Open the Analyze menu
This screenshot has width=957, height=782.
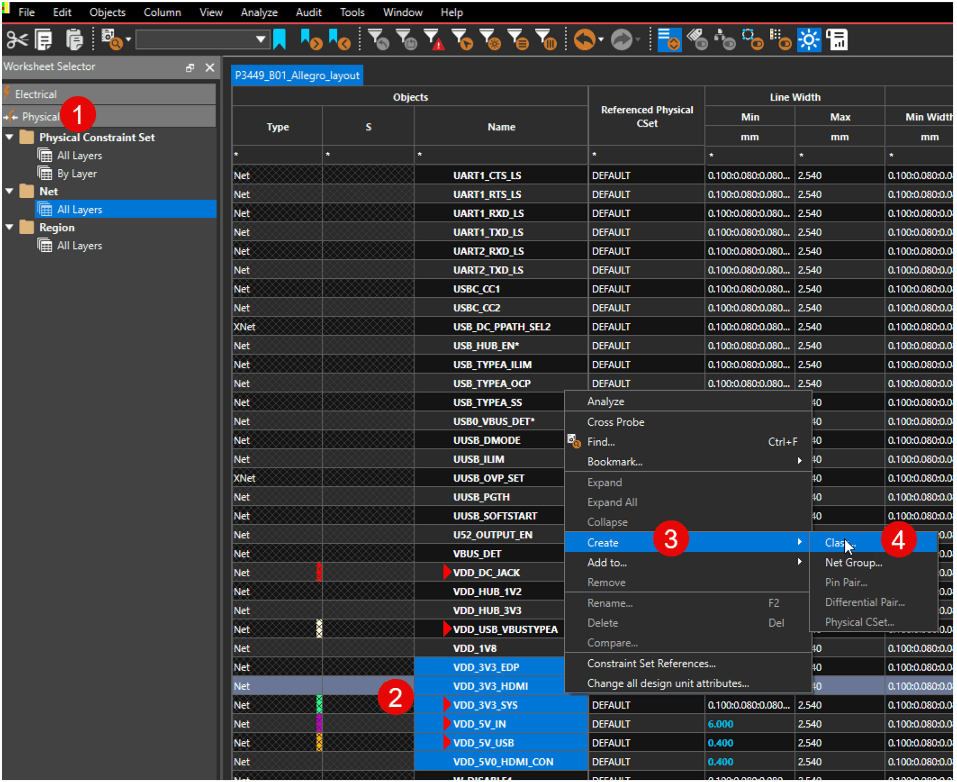(x=259, y=12)
